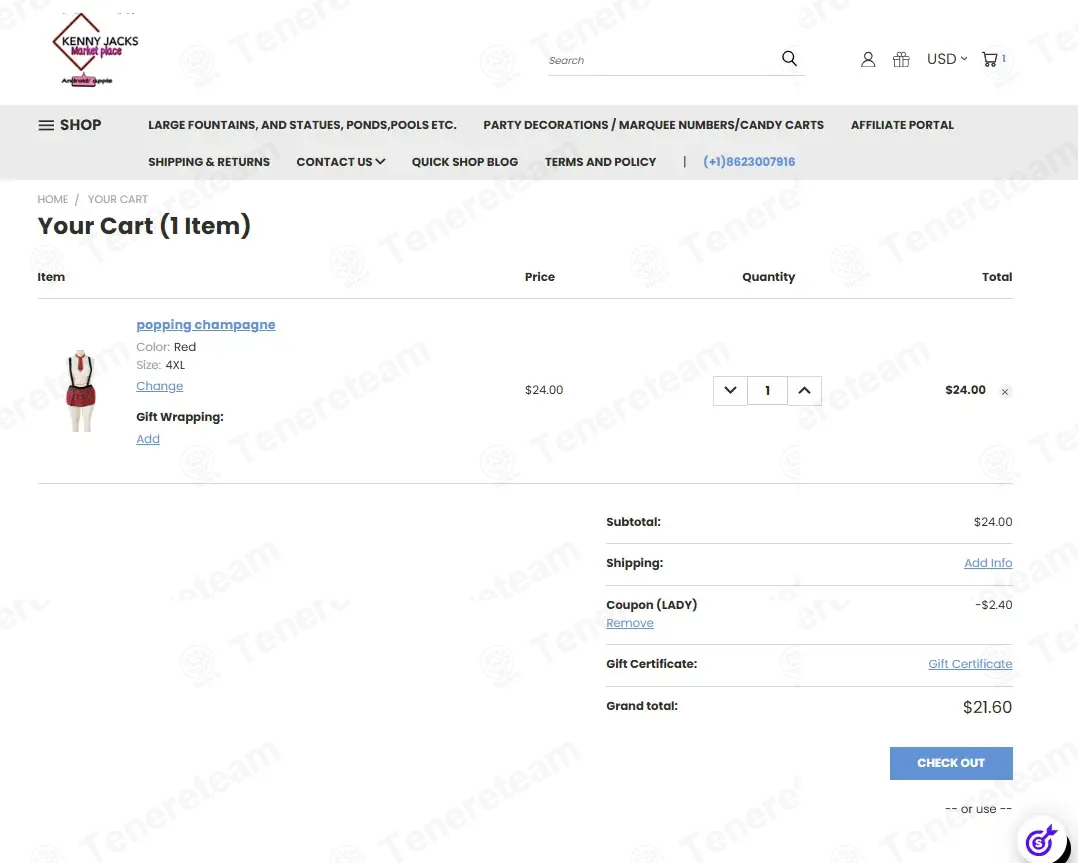The image size is (1078, 863).
Task: Click the Grand total $21.60 amount
Action: pyautogui.click(x=987, y=708)
